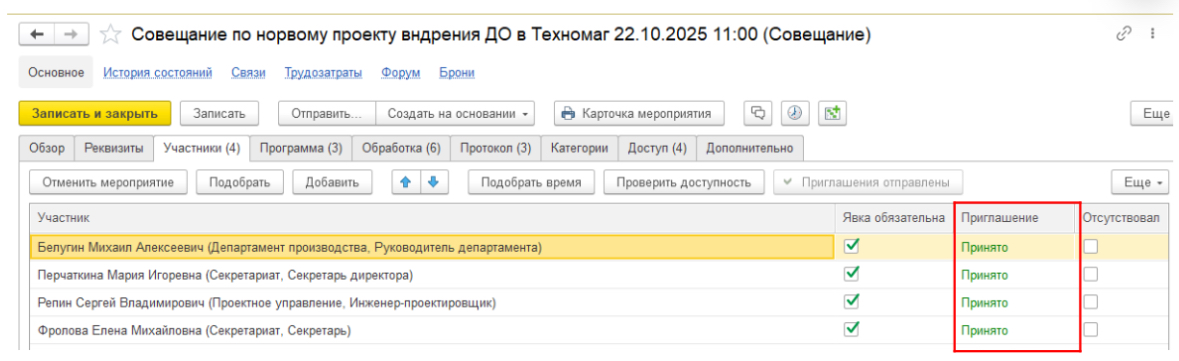Open the Трудозатраты link
1179x361 pixels.
[x=323, y=73]
